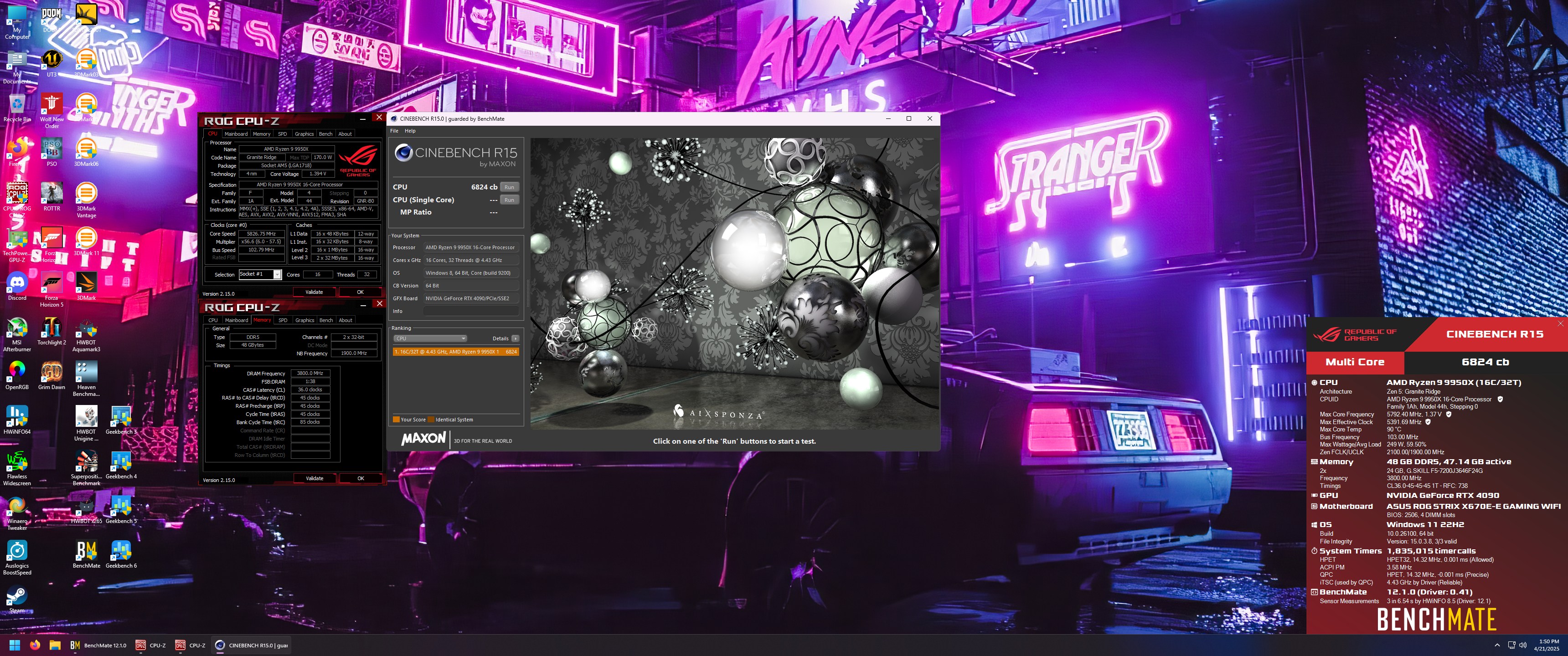This screenshot has width=1568, height=656.
Task: Open Winaero Tweaker desktop icon
Action: 17,512
